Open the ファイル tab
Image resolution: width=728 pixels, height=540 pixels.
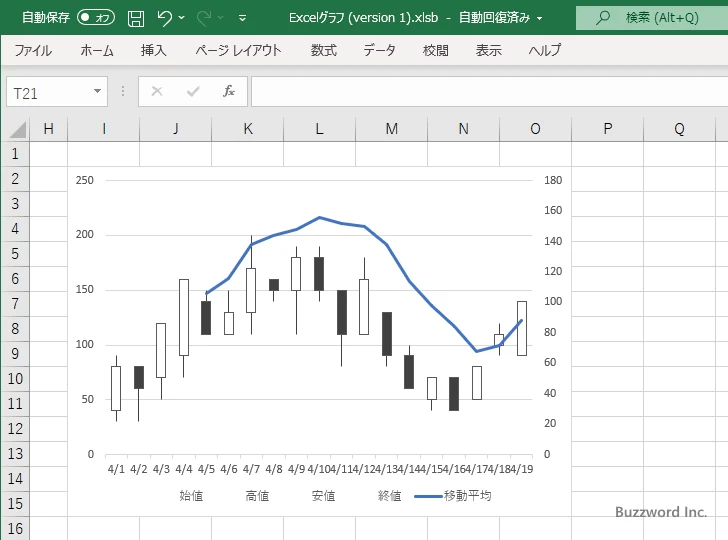point(33,50)
